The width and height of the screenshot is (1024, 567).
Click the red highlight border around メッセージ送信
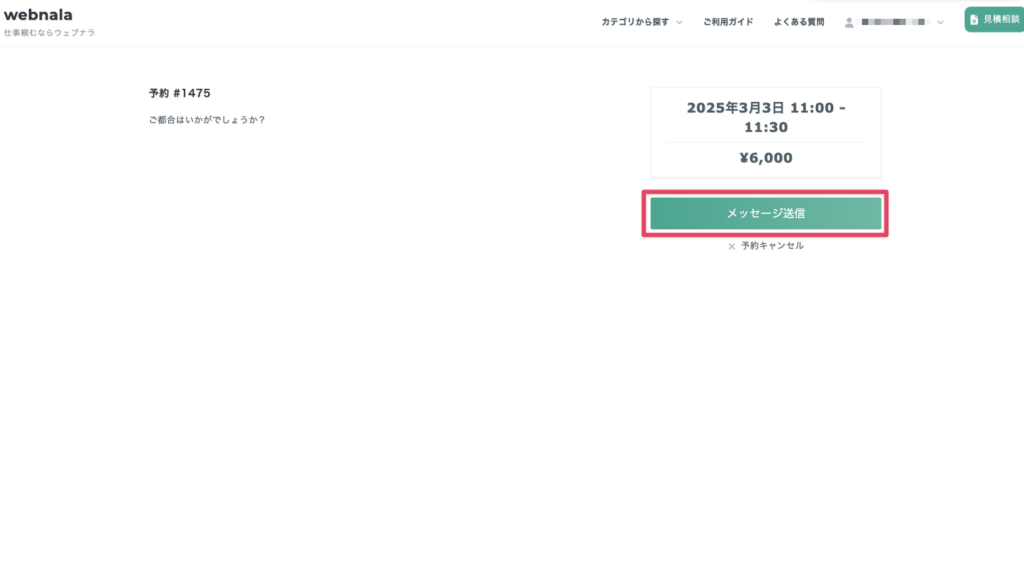click(x=765, y=193)
